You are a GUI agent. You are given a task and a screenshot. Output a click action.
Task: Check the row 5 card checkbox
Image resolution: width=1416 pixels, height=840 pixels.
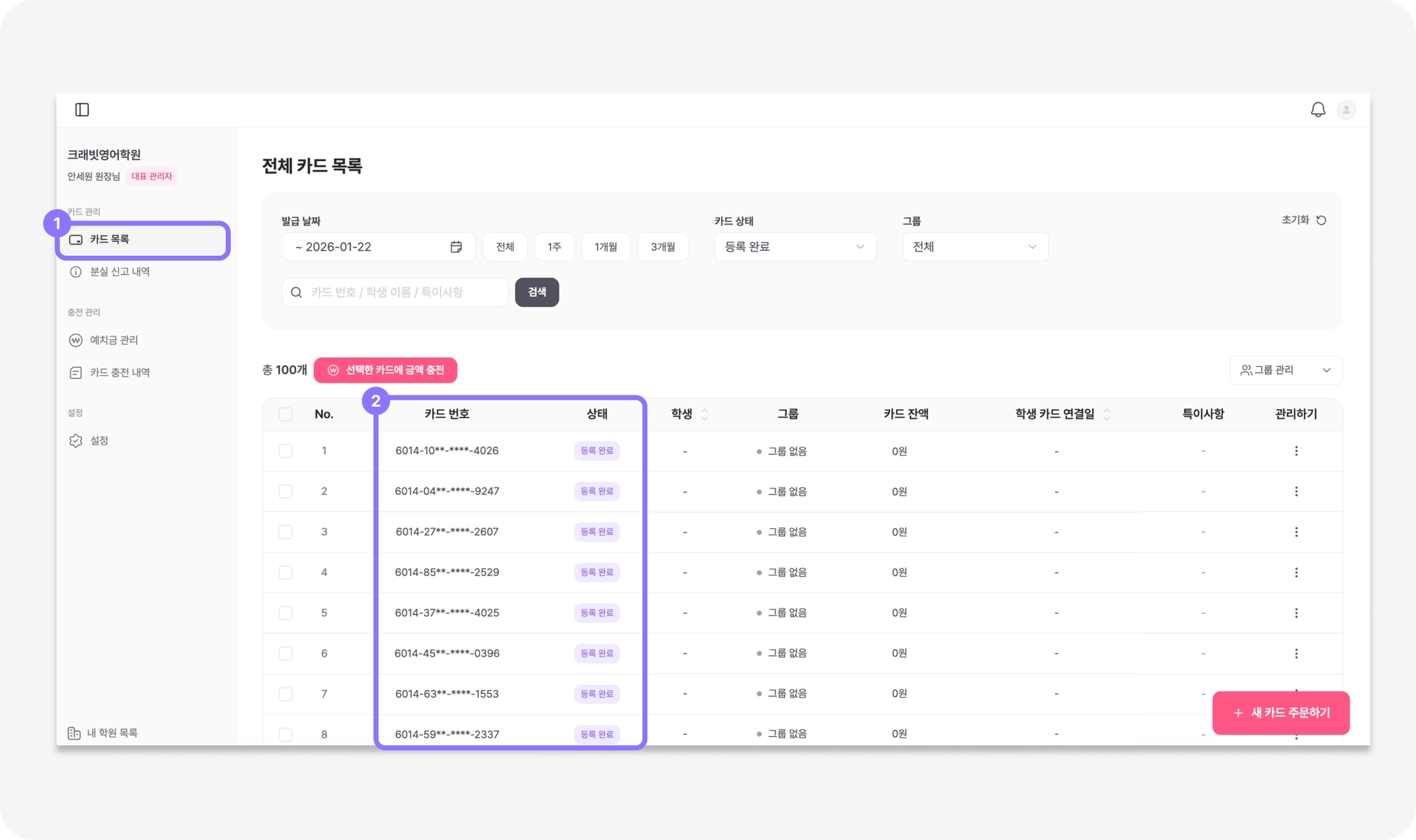coord(286,613)
